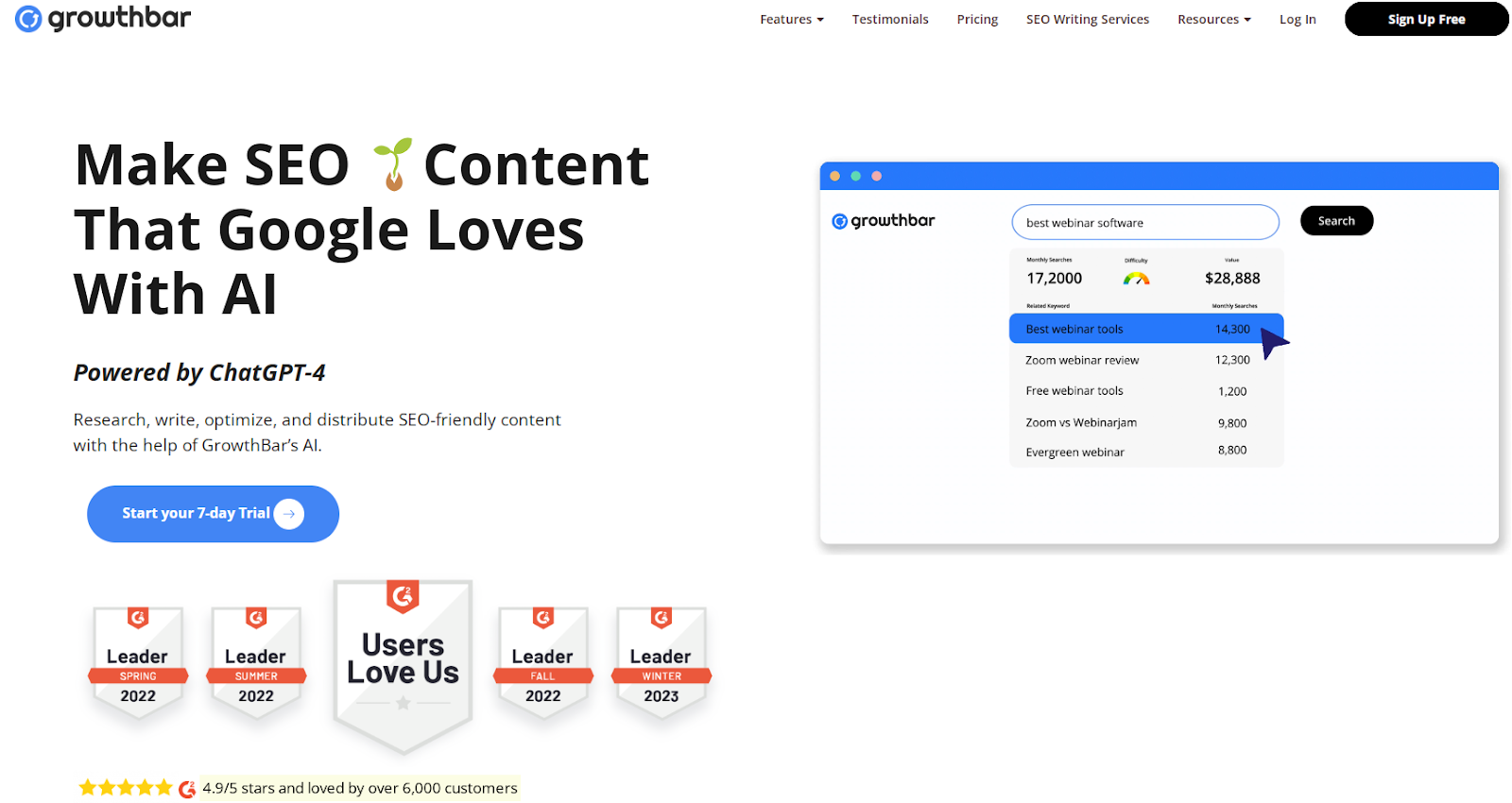The width and height of the screenshot is (1512, 803).
Task: Select the 'Free webinar tools' row
Action: pos(1146,391)
